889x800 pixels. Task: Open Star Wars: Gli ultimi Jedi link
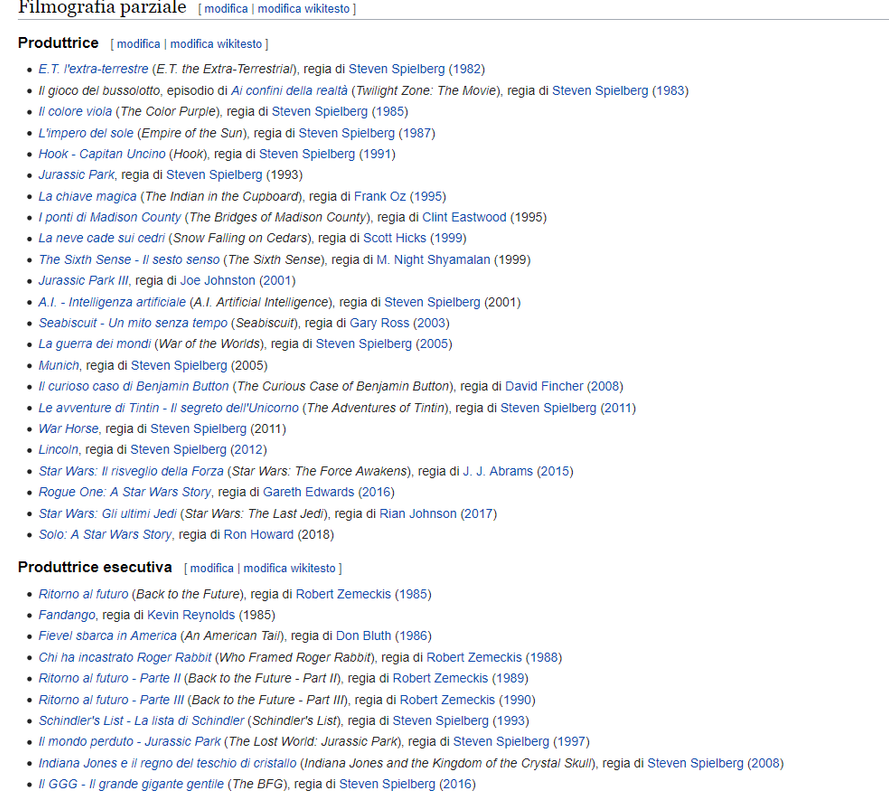pos(107,514)
